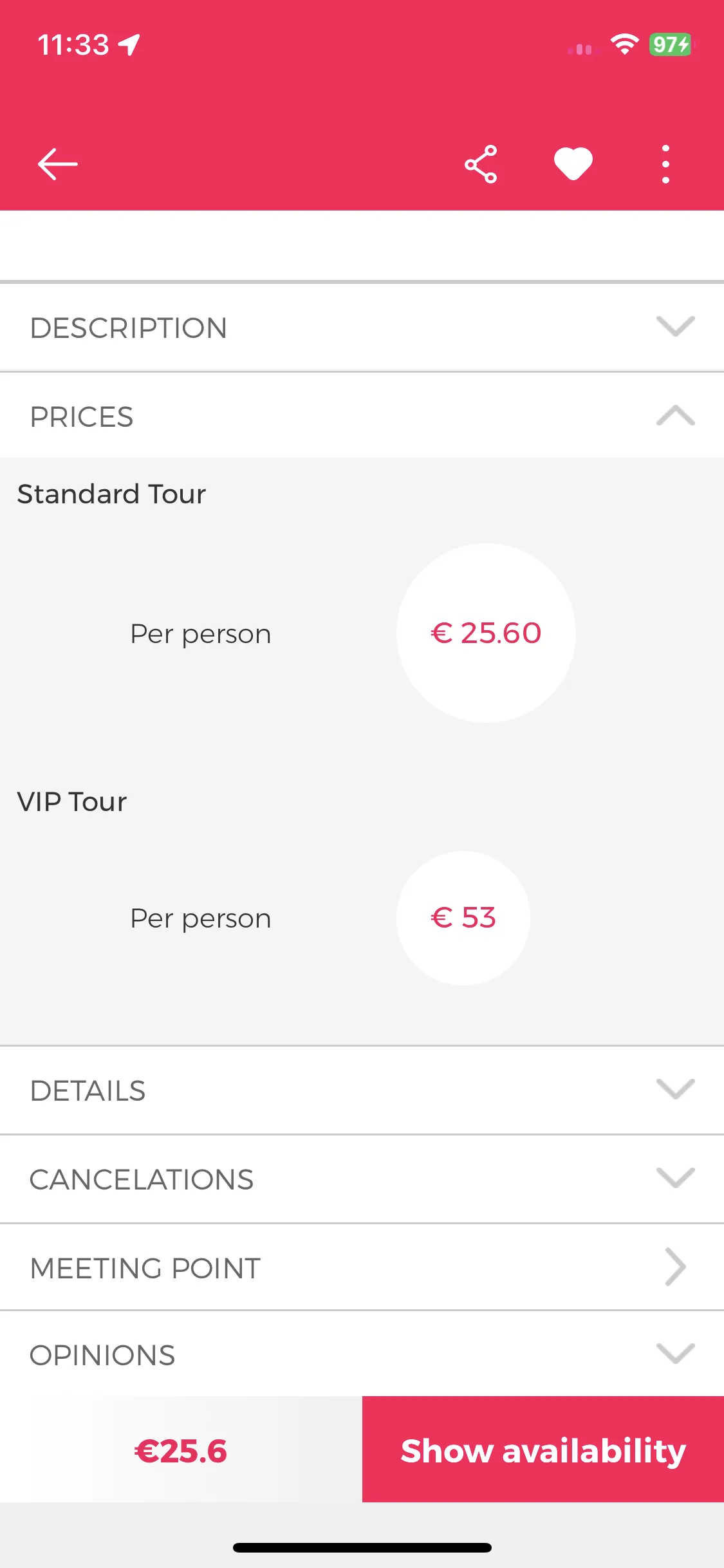Viewport: 724px width, 1568px height.
Task: Collapse the PRICES section chevron
Action: point(675,415)
